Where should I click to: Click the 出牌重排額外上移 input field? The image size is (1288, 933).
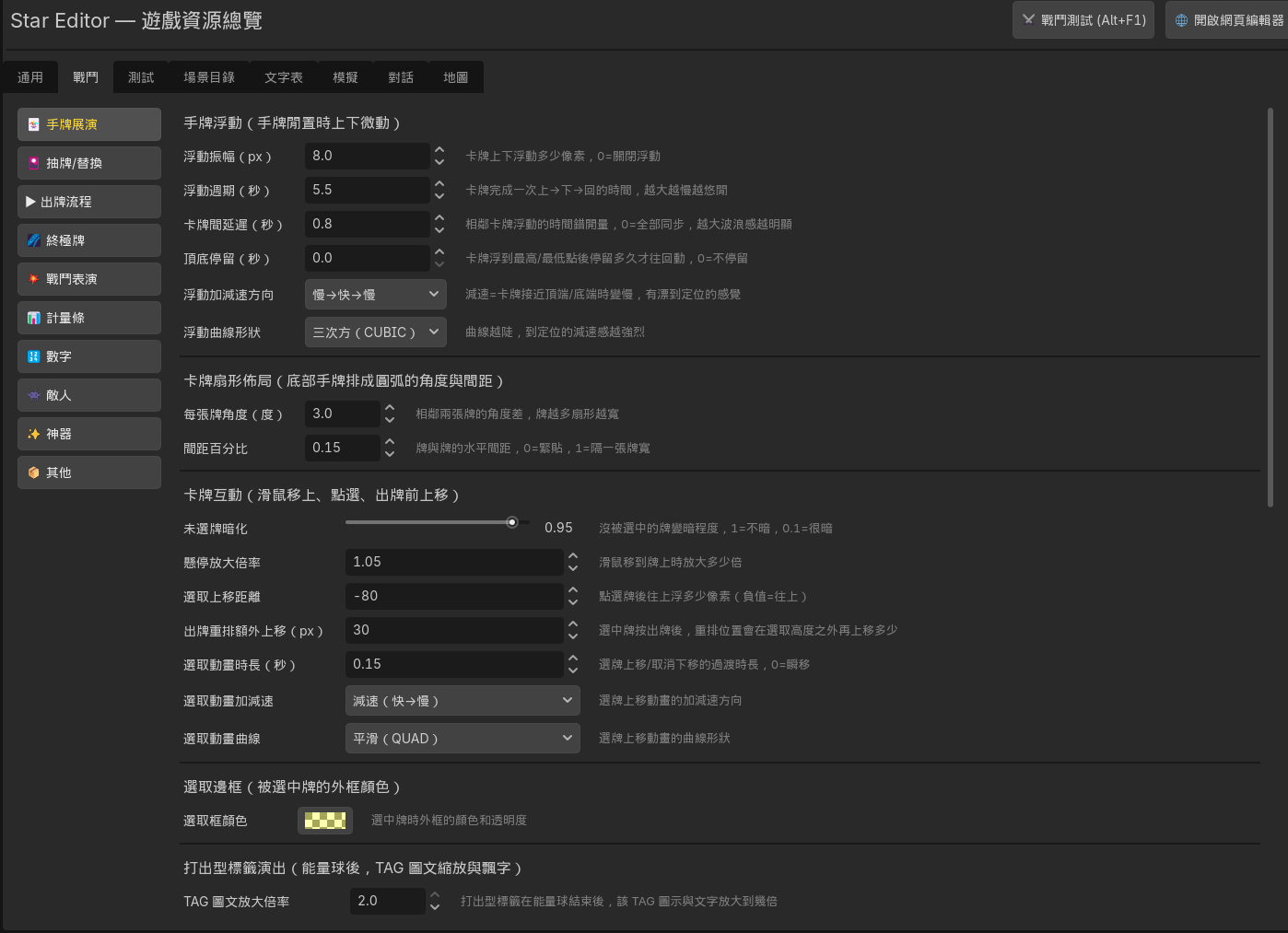pyautogui.click(x=454, y=630)
